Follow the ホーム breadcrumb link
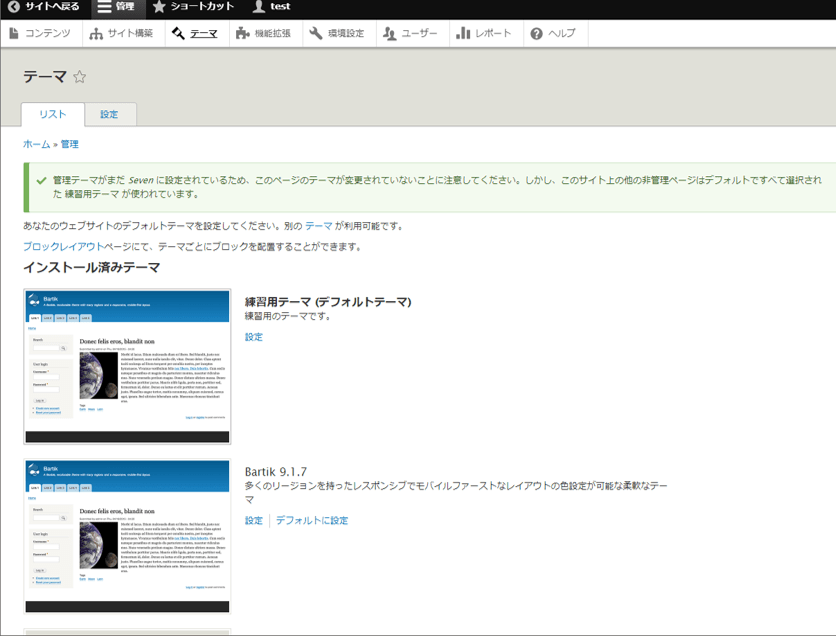 click(36, 144)
